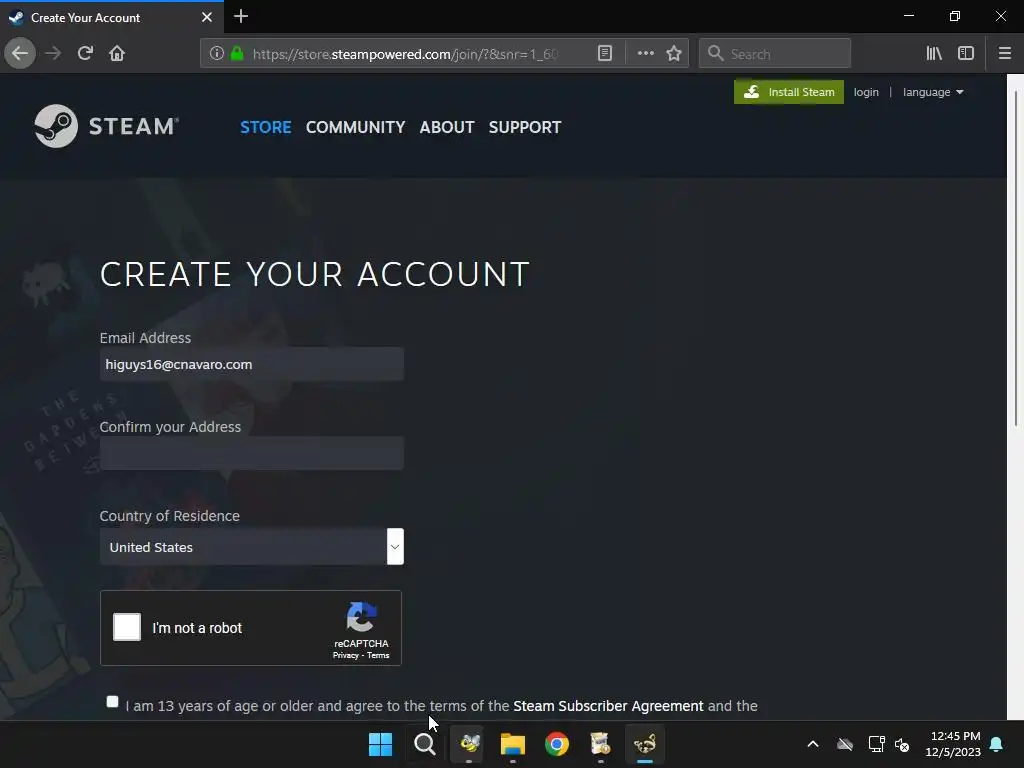
Task: Open the SUPPORT menu item
Action: (x=525, y=127)
